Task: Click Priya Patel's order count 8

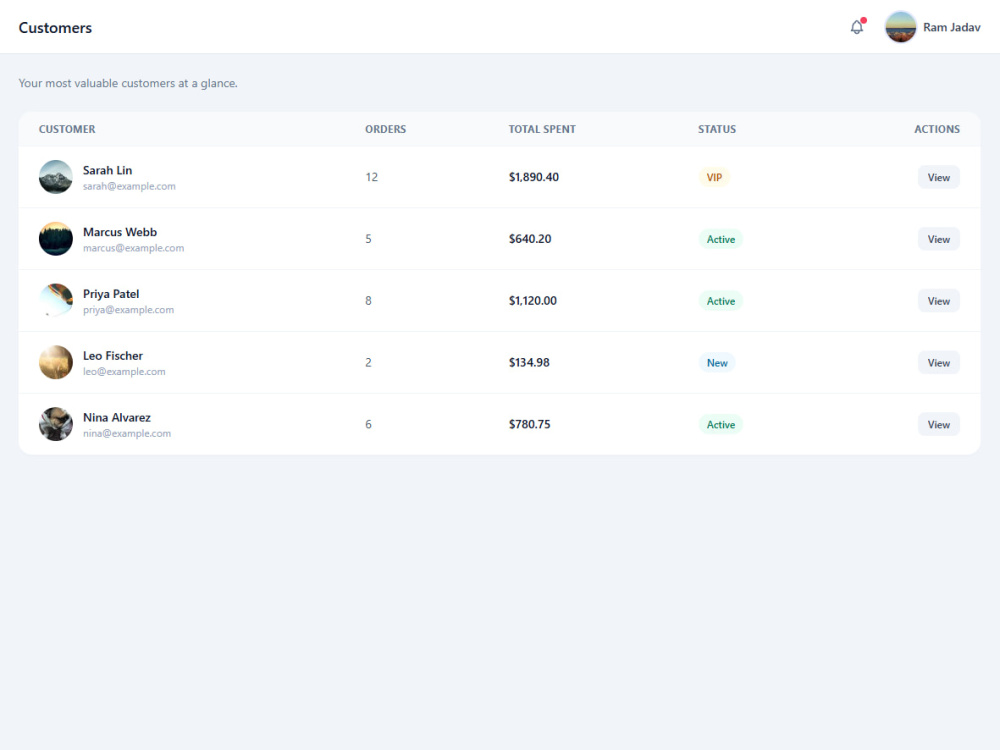Action: [368, 301]
